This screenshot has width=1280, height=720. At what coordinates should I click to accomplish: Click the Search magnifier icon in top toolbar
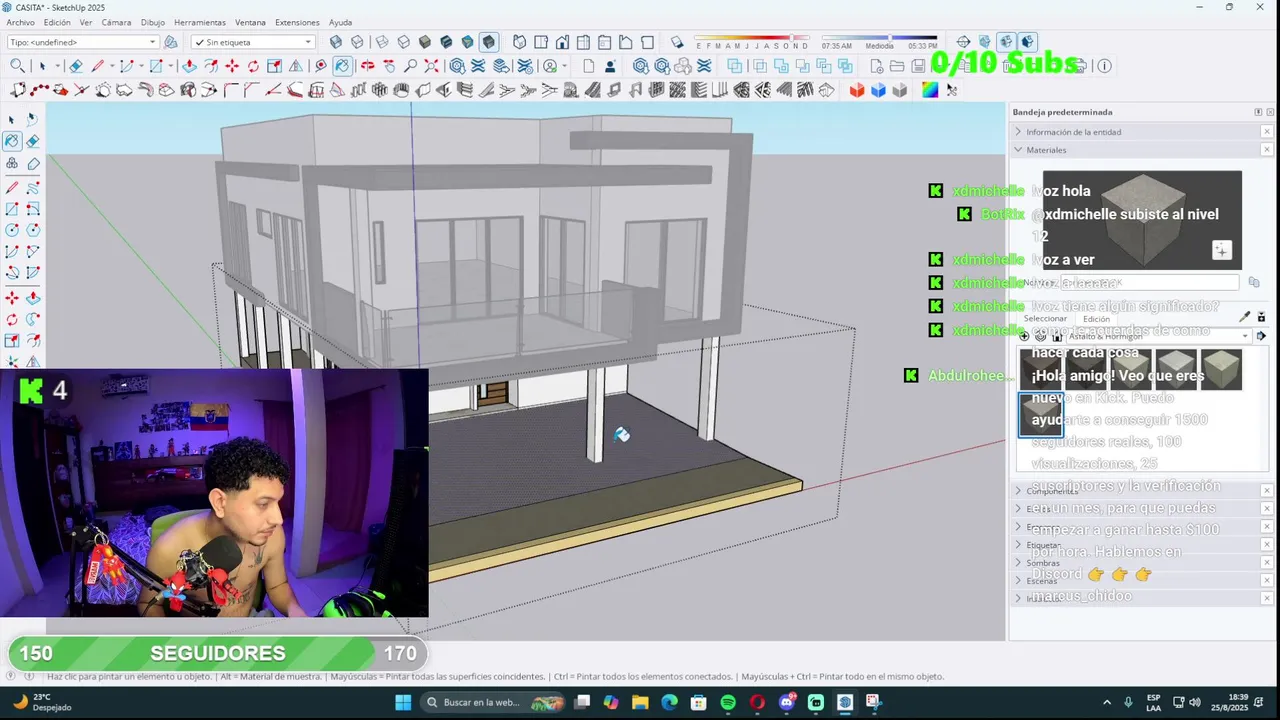point(18,66)
